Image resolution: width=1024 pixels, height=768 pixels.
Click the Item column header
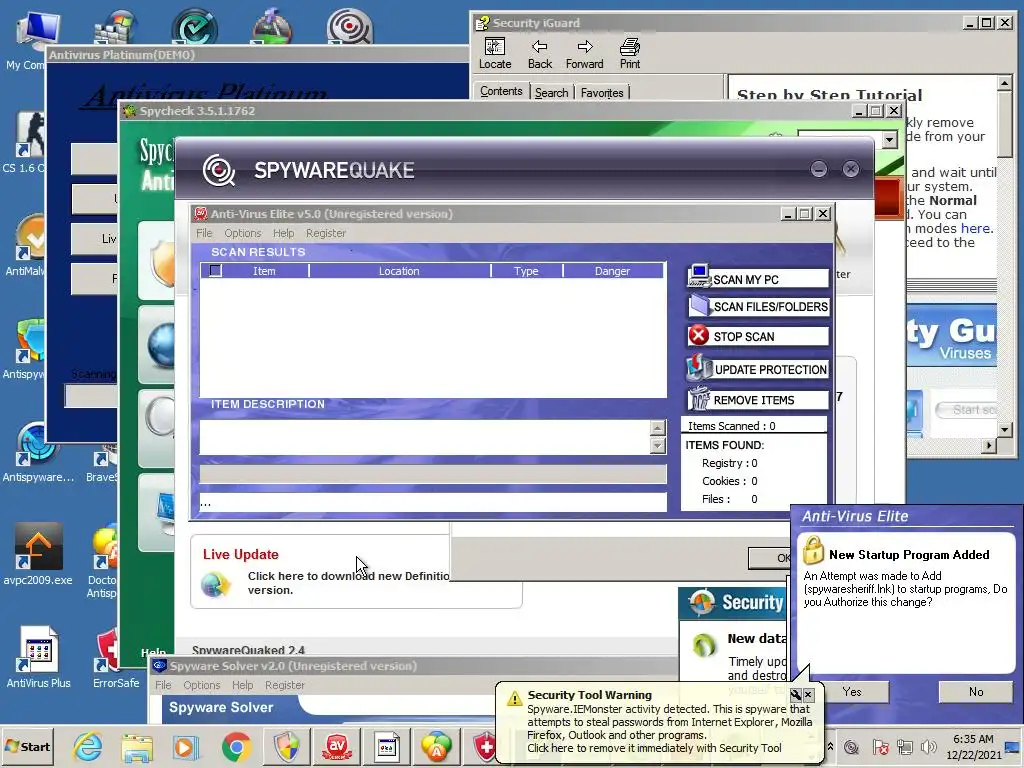[x=264, y=270]
